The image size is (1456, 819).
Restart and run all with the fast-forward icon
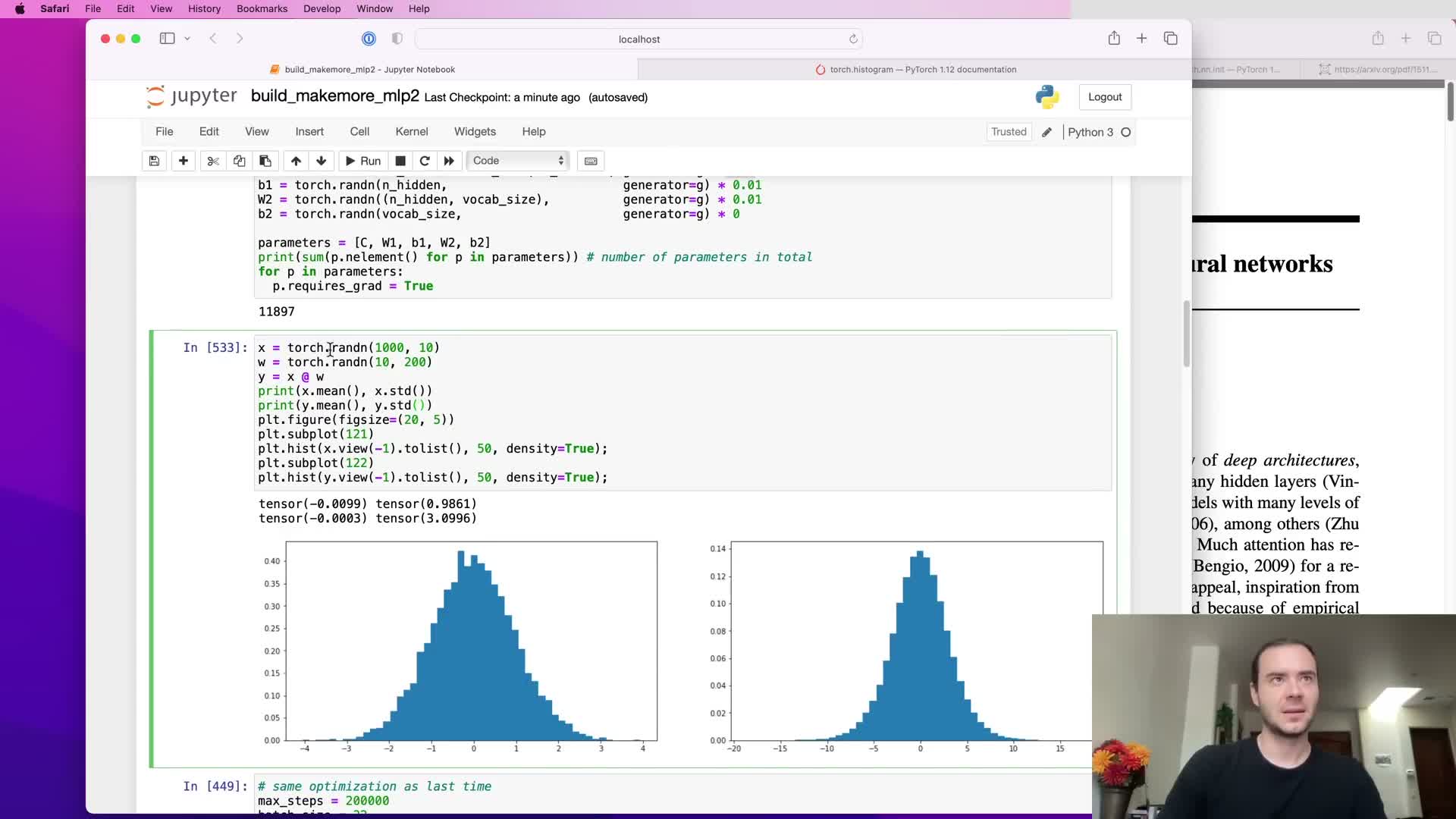point(449,161)
